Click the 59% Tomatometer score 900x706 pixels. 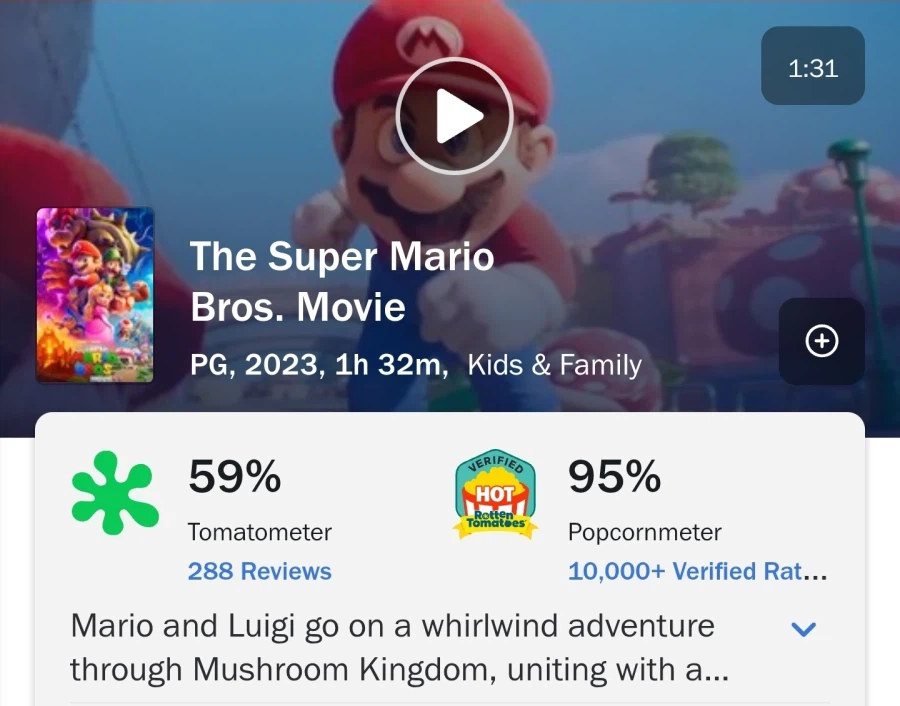click(x=235, y=478)
